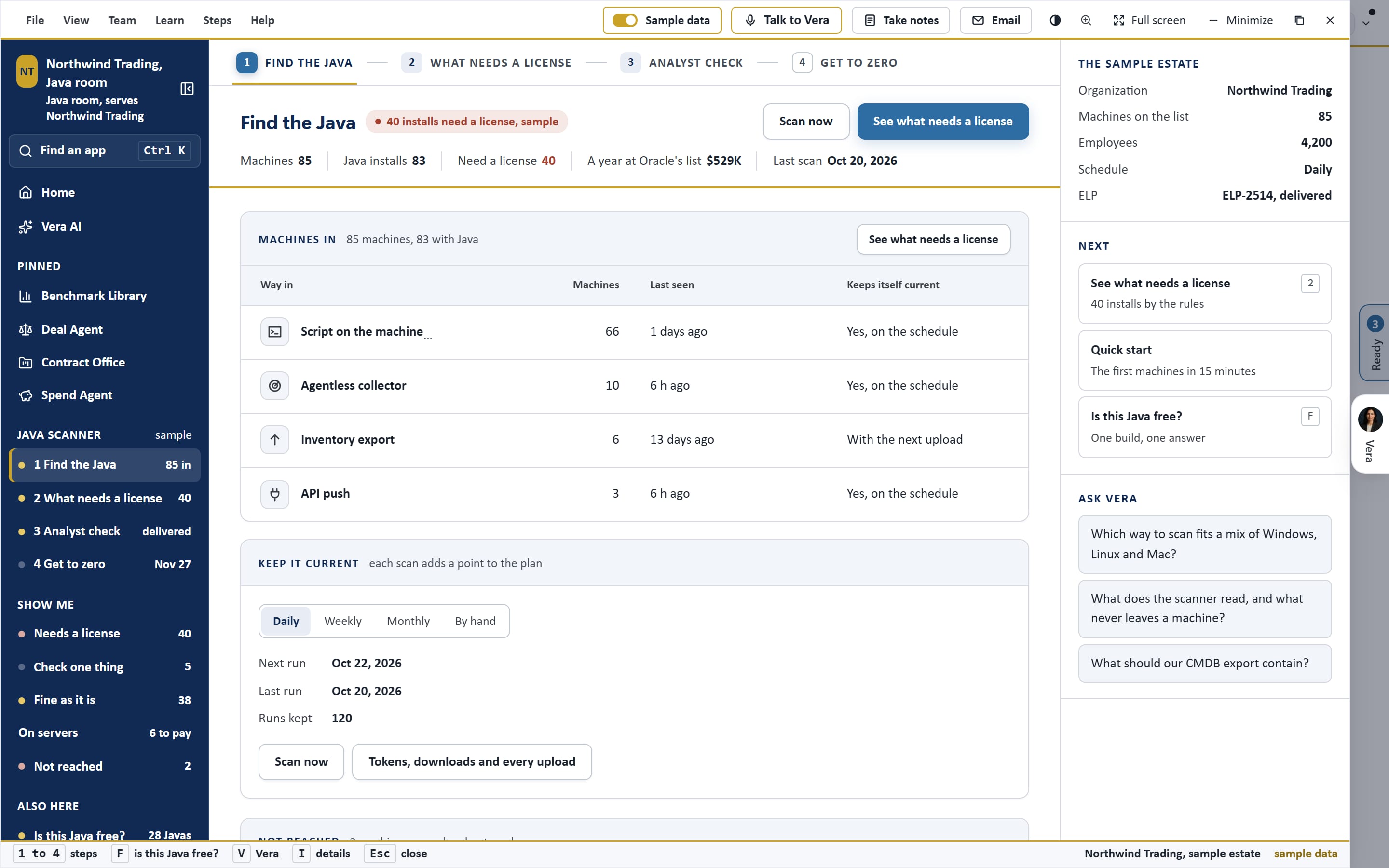This screenshot has width=1389, height=868.
Task: Select the By hand schedule option
Action: [475, 621]
